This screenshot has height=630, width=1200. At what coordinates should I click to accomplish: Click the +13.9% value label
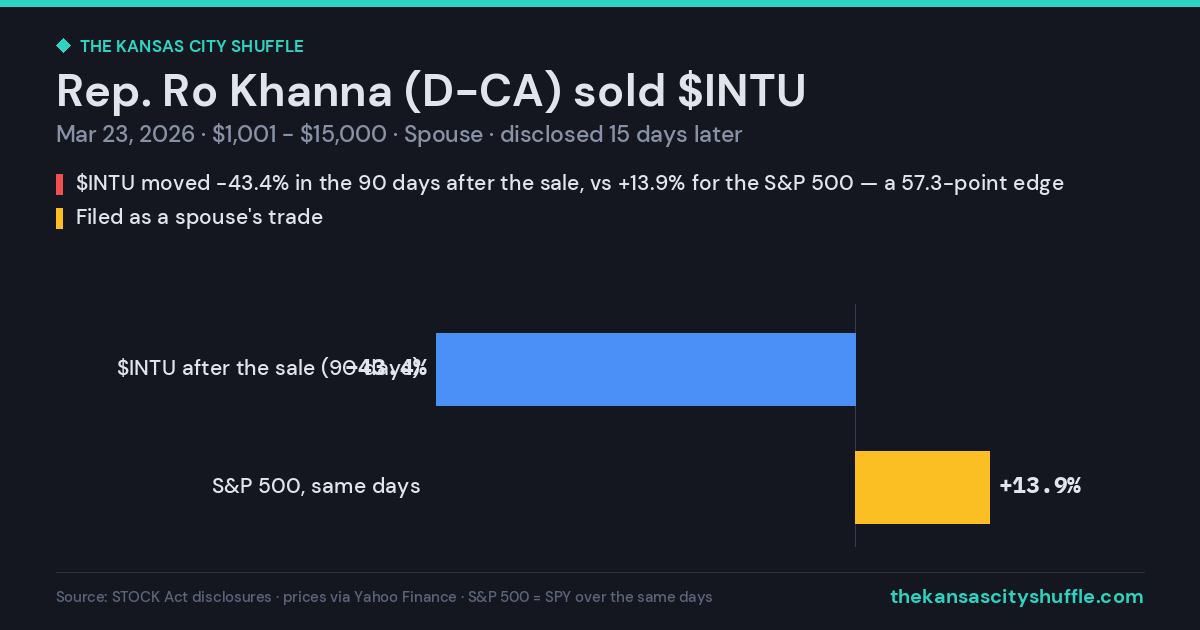coord(1040,486)
